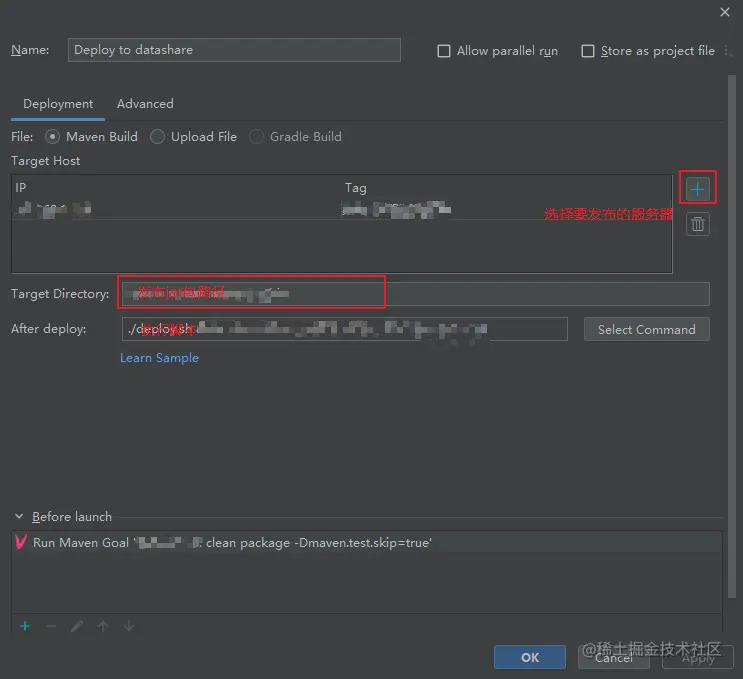Close the run configuration dialog
The height and width of the screenshot is (679, 743).
click(x=725, y=12)
